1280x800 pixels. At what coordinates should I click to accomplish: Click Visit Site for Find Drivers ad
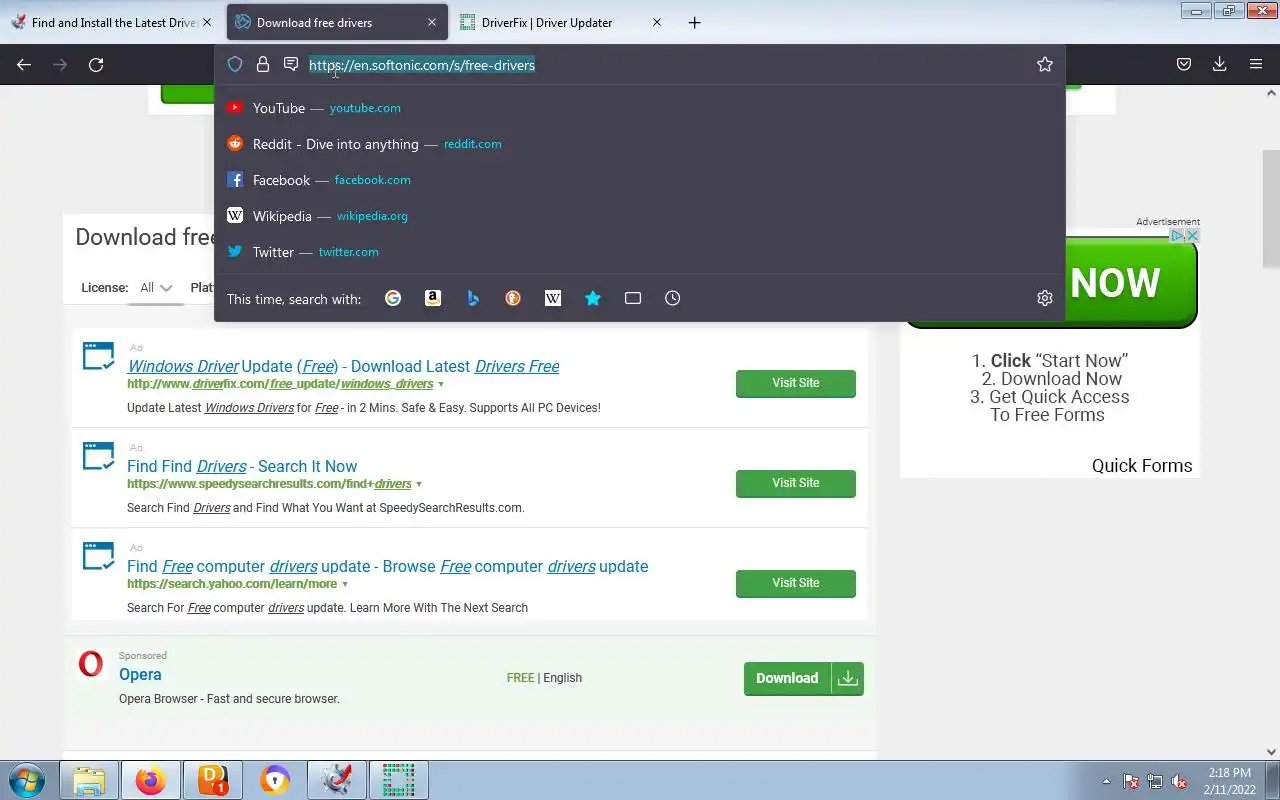pos(796,483)
